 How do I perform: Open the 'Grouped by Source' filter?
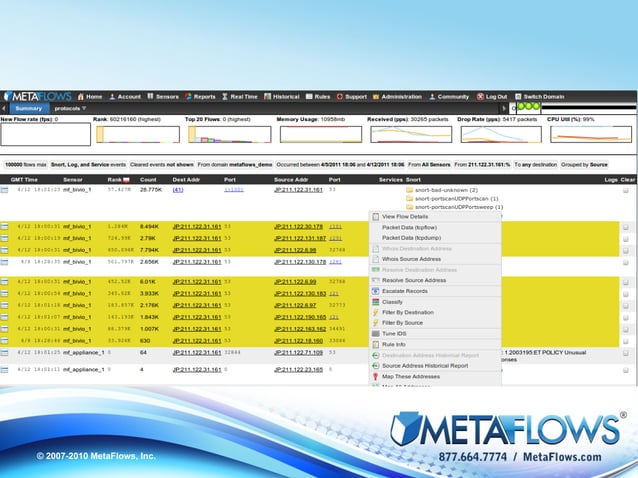coord(584,165)
